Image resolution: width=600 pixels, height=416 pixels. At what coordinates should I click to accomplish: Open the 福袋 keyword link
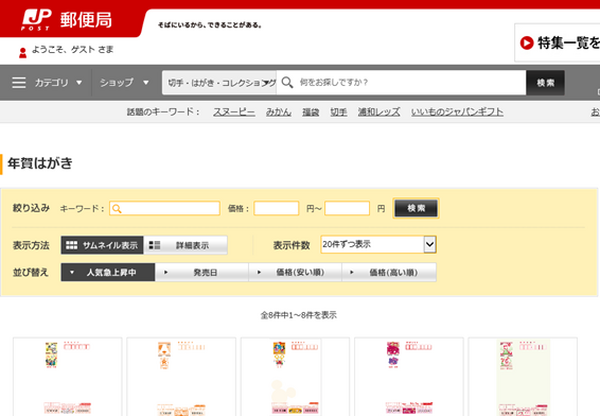[310, 112]
